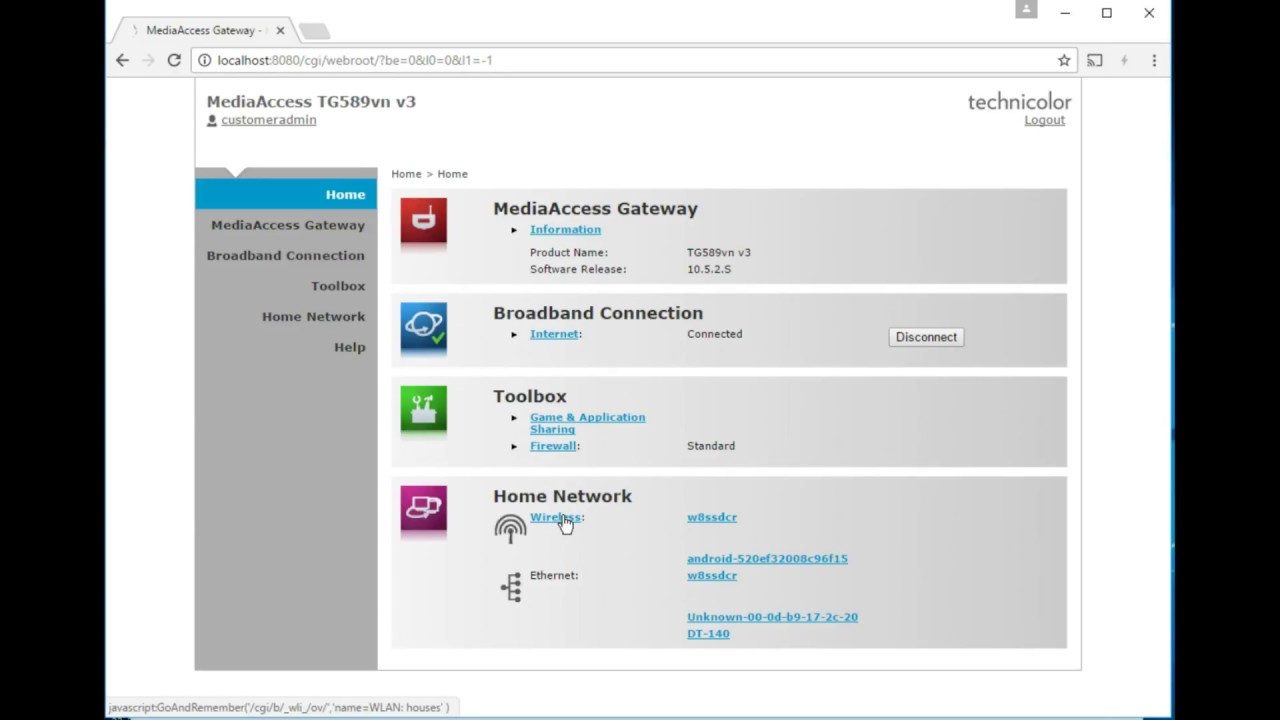Click the 'TG589vn v3' product name value
Viewport: 1280px width, 720px height.
[719, 253]
